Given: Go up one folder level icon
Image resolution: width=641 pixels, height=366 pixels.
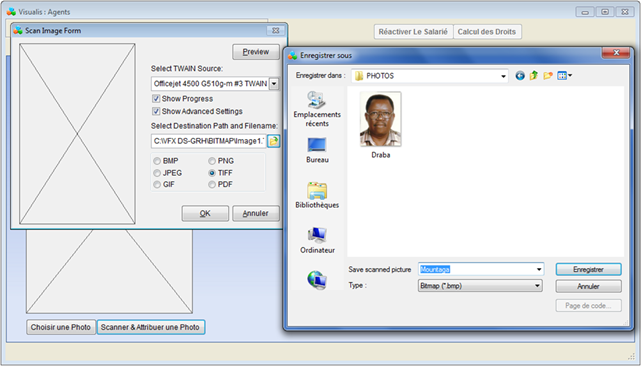Looking at the screenshot, I should pyautogui.click(x=533, y=76).
